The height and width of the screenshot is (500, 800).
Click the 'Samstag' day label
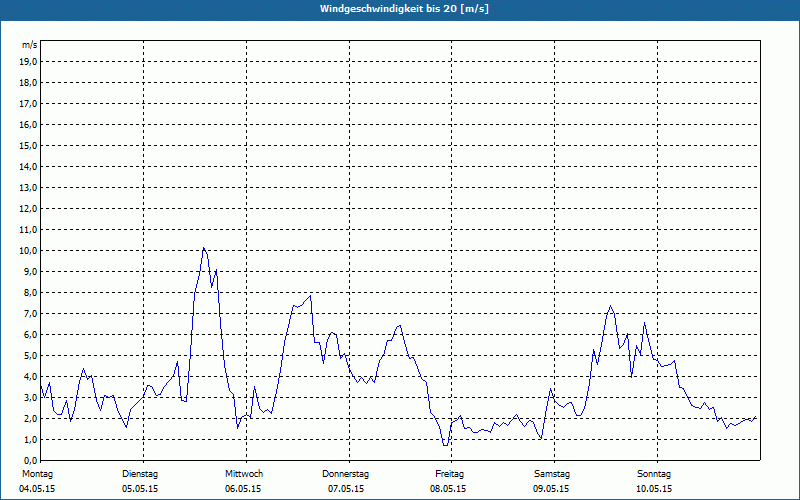[x=552, y=474]
